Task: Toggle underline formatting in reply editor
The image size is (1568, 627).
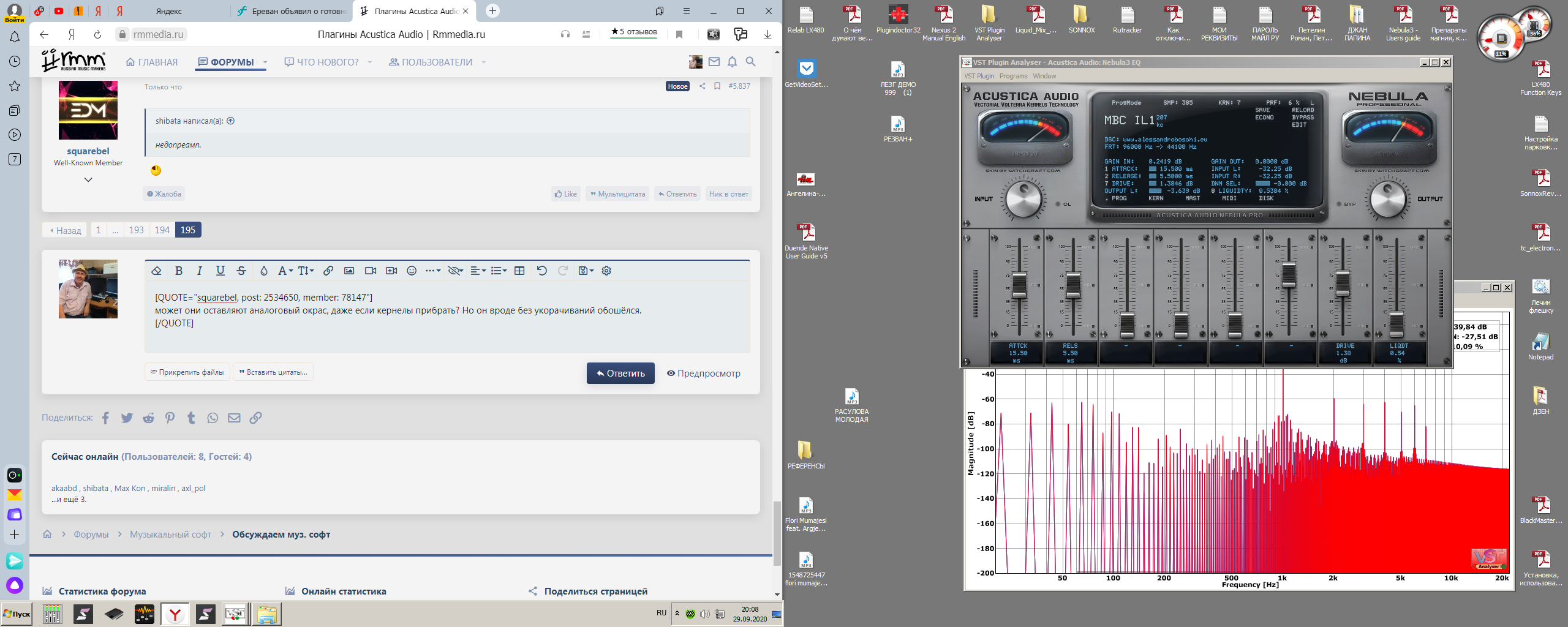Action: click(221, 271)
